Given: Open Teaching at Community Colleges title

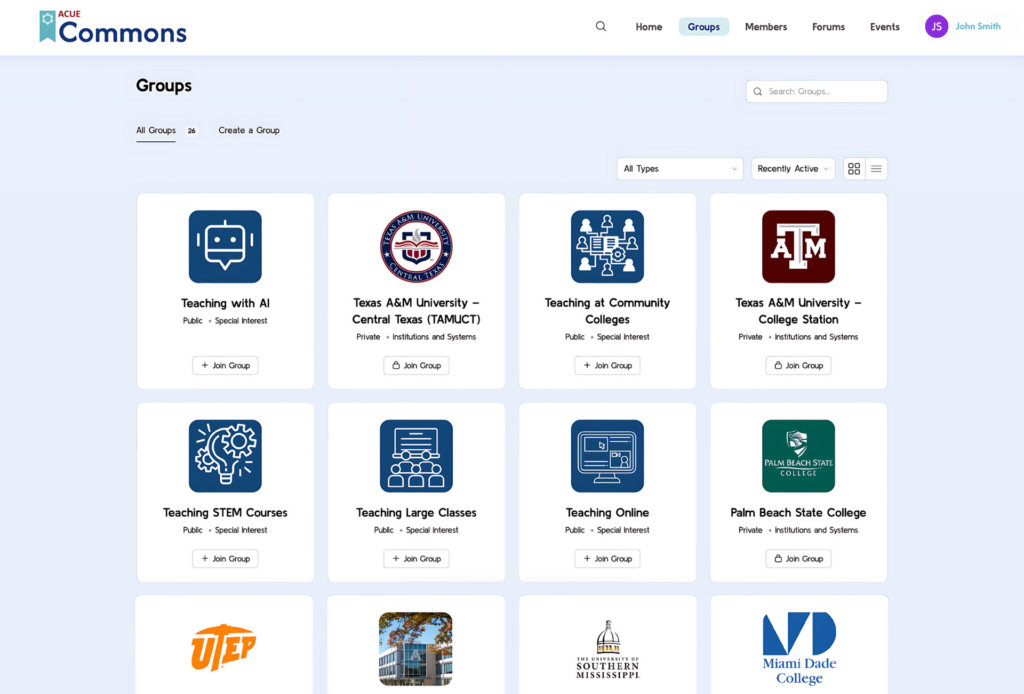Looking at the screenshot, I should pyautogui.click(x=607, y=311).
